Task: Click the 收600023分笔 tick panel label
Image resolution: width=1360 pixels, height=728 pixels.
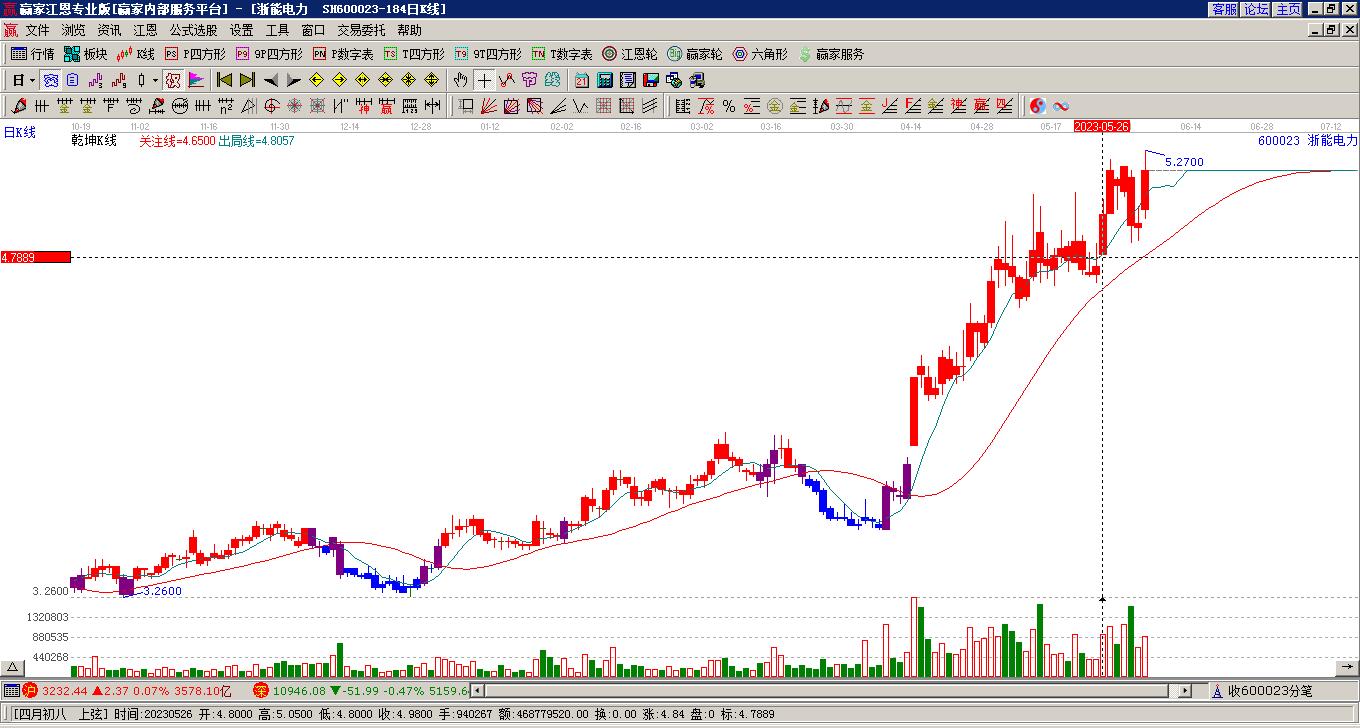Action: (1270, 691)
